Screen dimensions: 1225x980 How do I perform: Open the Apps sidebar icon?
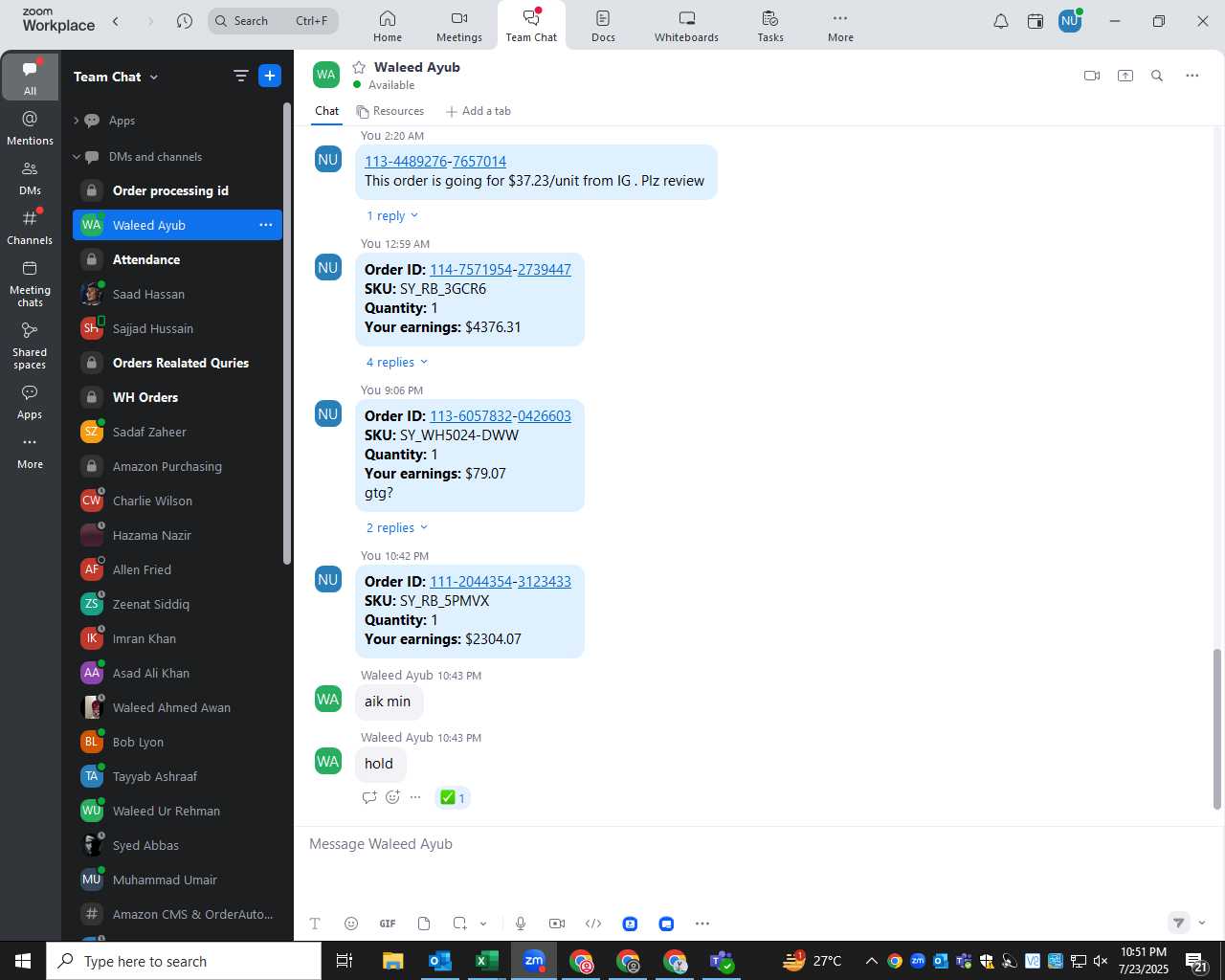(30, 402)
